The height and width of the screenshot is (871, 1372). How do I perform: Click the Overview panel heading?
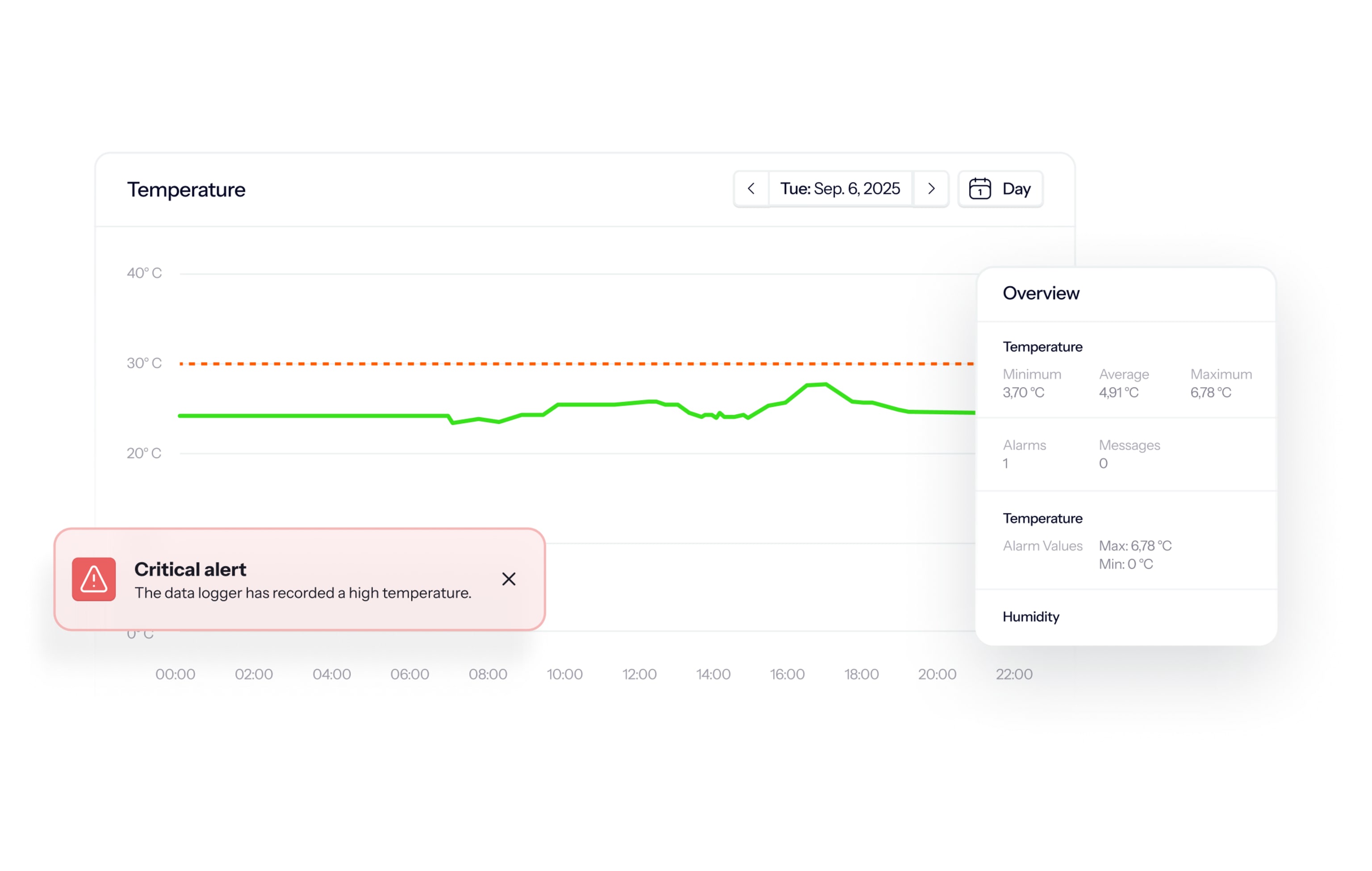(x=1041, y=293)
